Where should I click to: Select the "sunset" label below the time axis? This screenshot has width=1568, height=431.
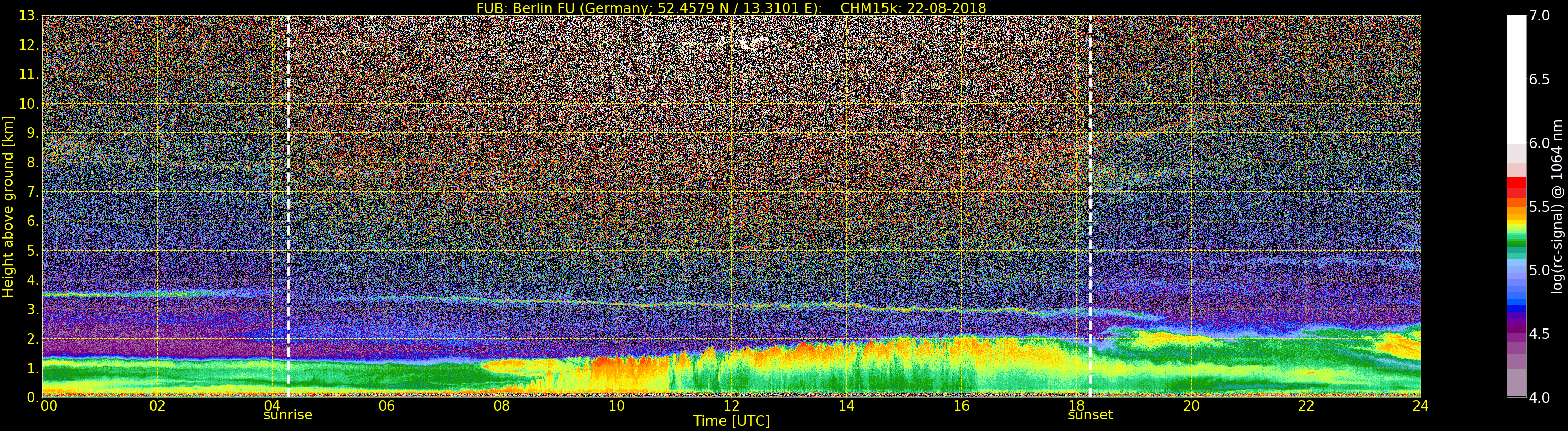tap(1090, 415)
